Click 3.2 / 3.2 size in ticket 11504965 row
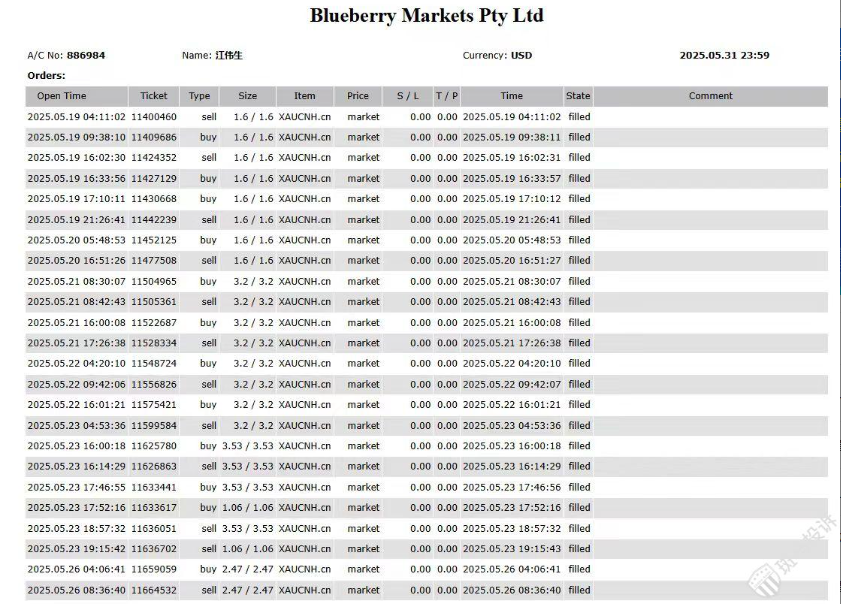The image size is (841, 604). point(253,282)
